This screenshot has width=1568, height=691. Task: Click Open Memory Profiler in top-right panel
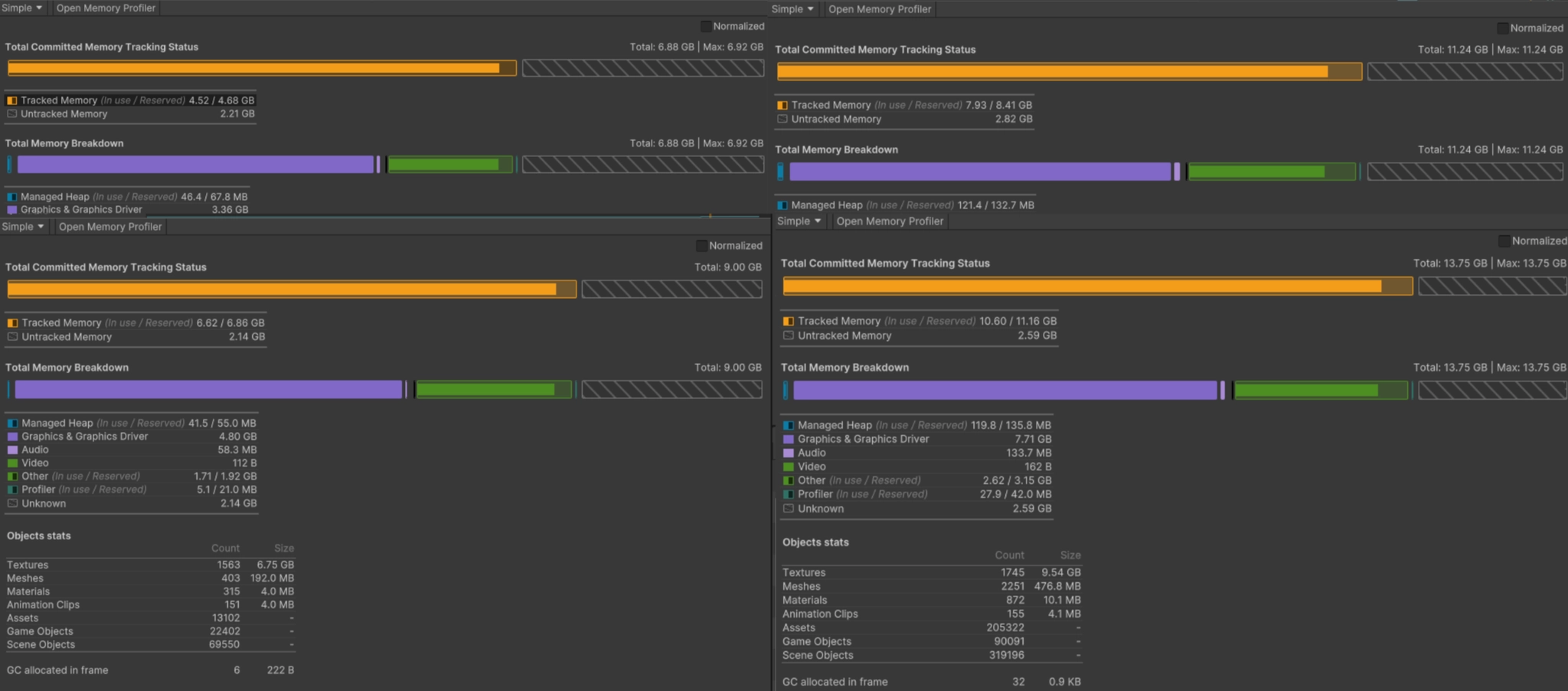point(880,9)
